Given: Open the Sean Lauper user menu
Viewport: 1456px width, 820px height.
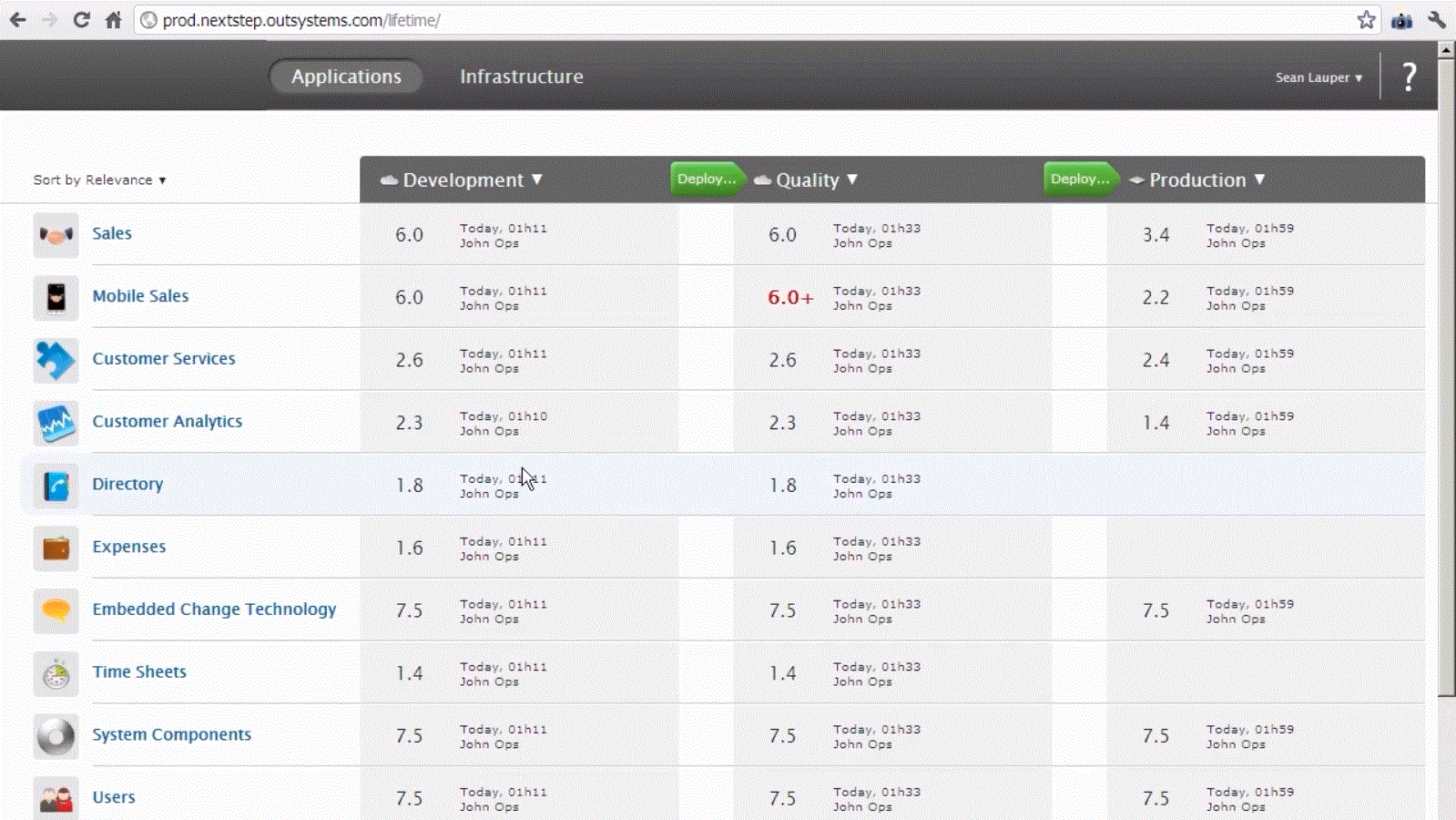Looking at the screenshot, I should [1319, 77].
